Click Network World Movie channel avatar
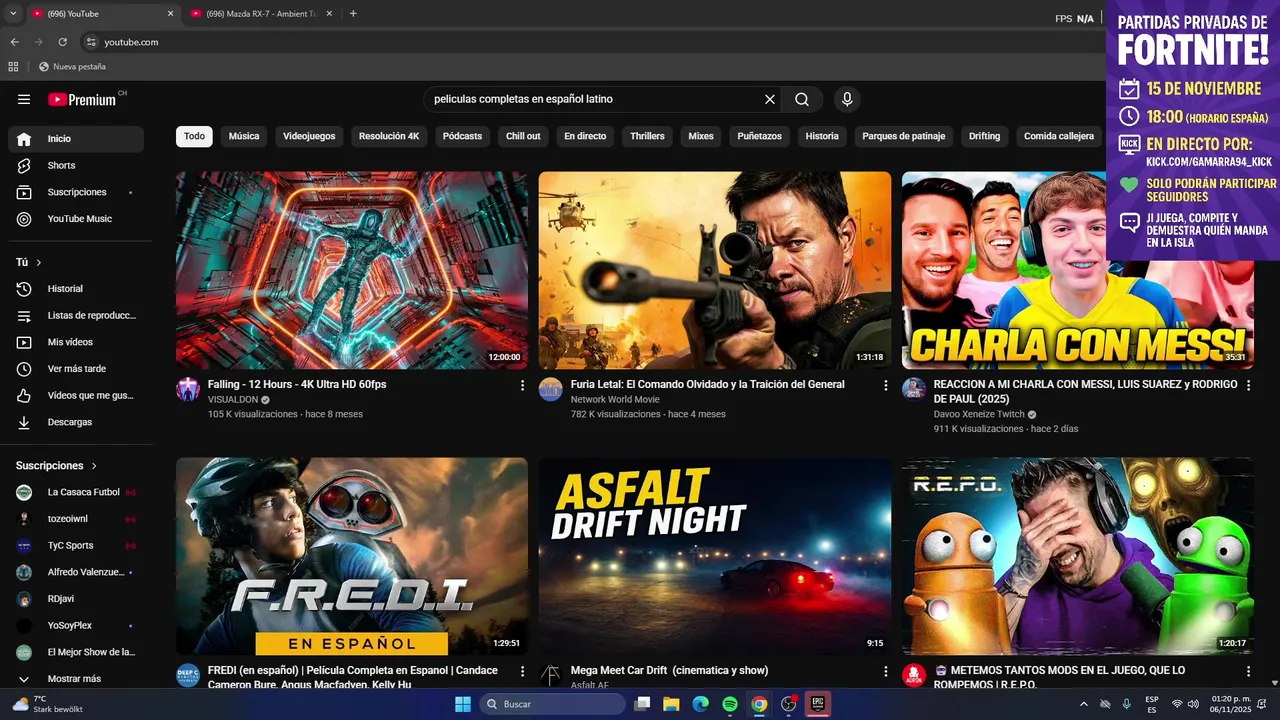Screen dimensions: 1280x720 pyautogui.click(x=551, y=389)
